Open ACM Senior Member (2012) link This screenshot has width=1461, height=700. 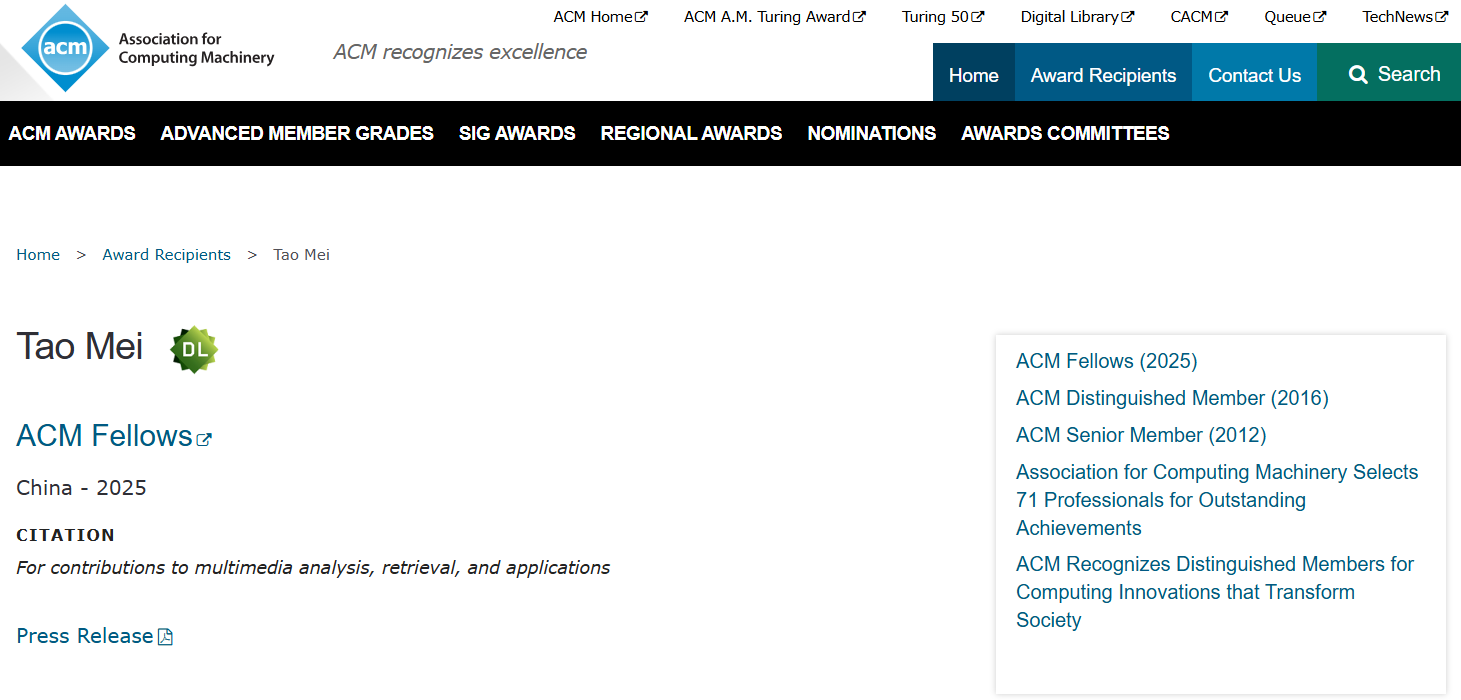pos(1141,435)
